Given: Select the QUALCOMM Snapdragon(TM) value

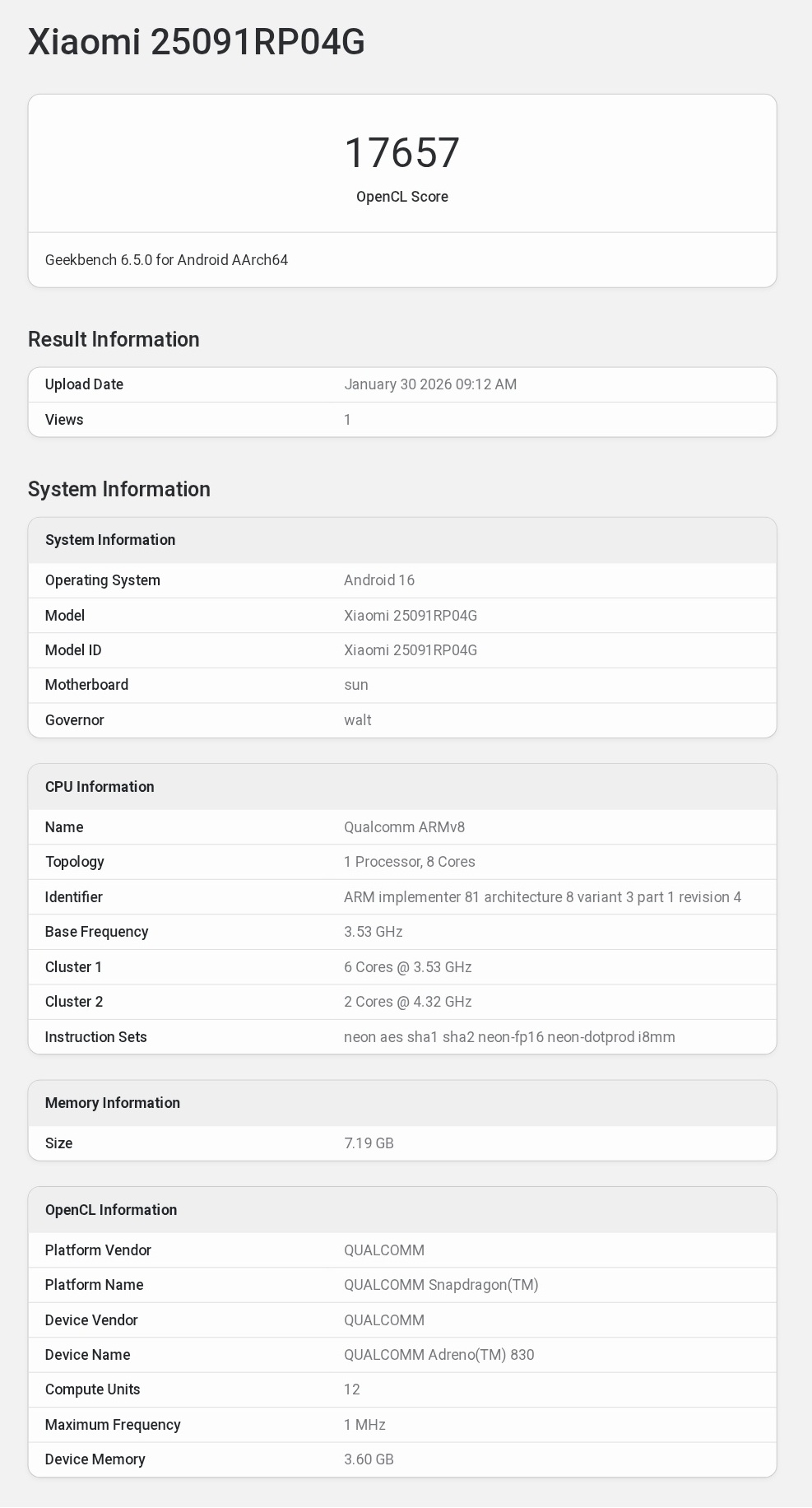Looking at the screenshot, I should coord(442,1285).
